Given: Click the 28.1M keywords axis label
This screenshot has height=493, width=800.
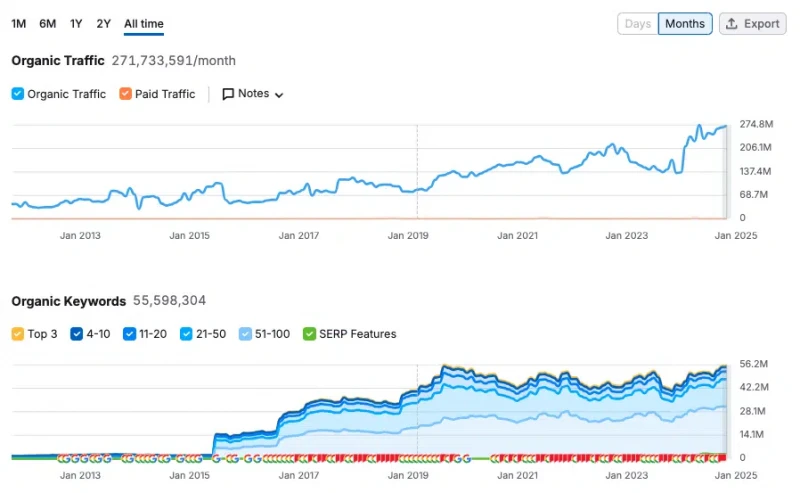Looking at the screenshot, I should [753, 411].
